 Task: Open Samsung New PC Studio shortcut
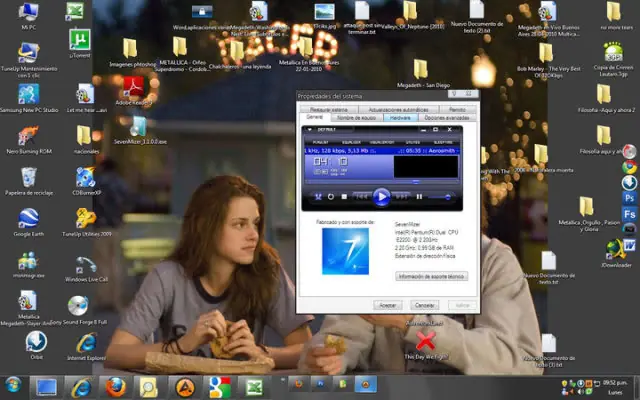[29, 94]
